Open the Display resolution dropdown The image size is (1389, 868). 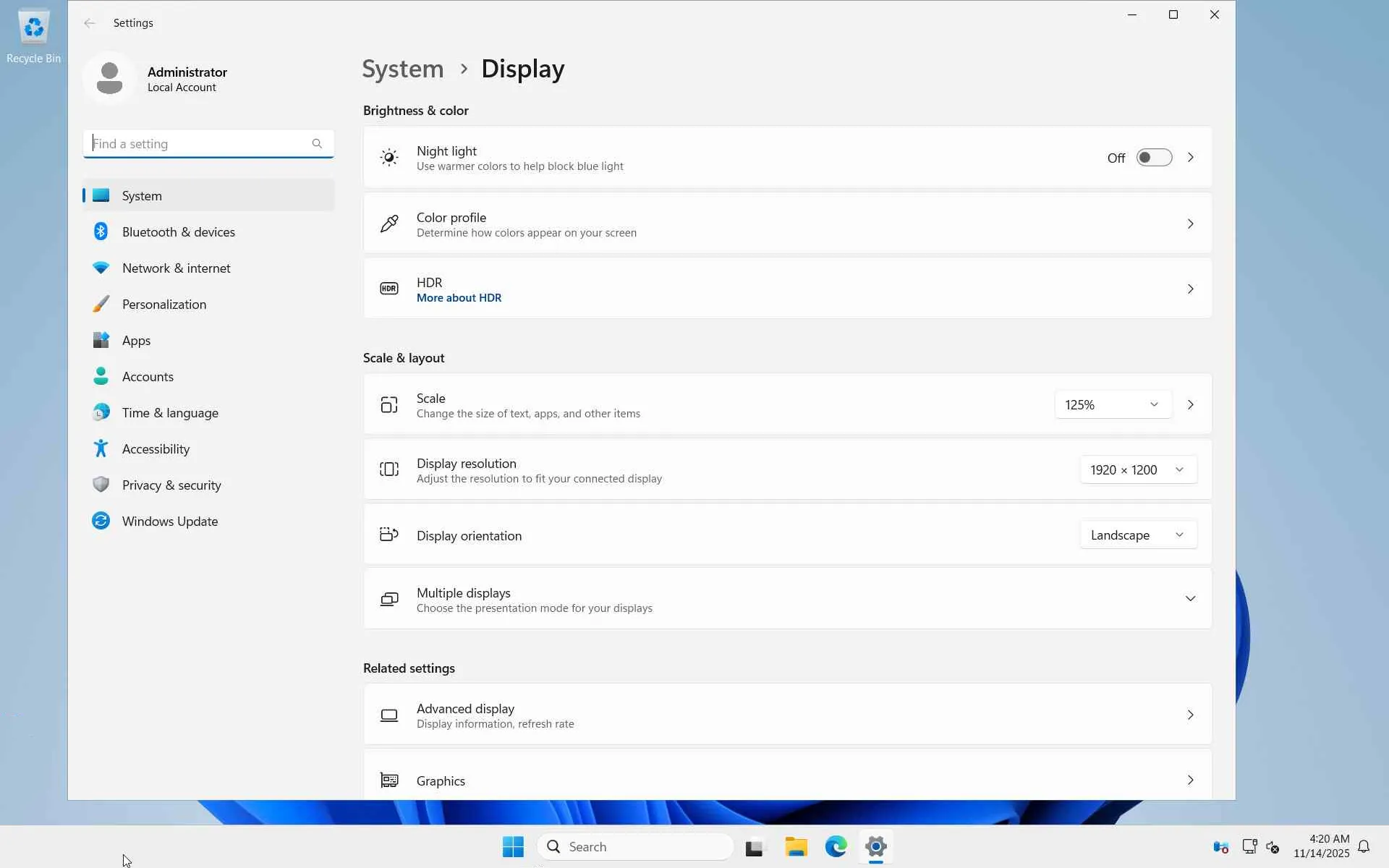(x=1137, y=469)
